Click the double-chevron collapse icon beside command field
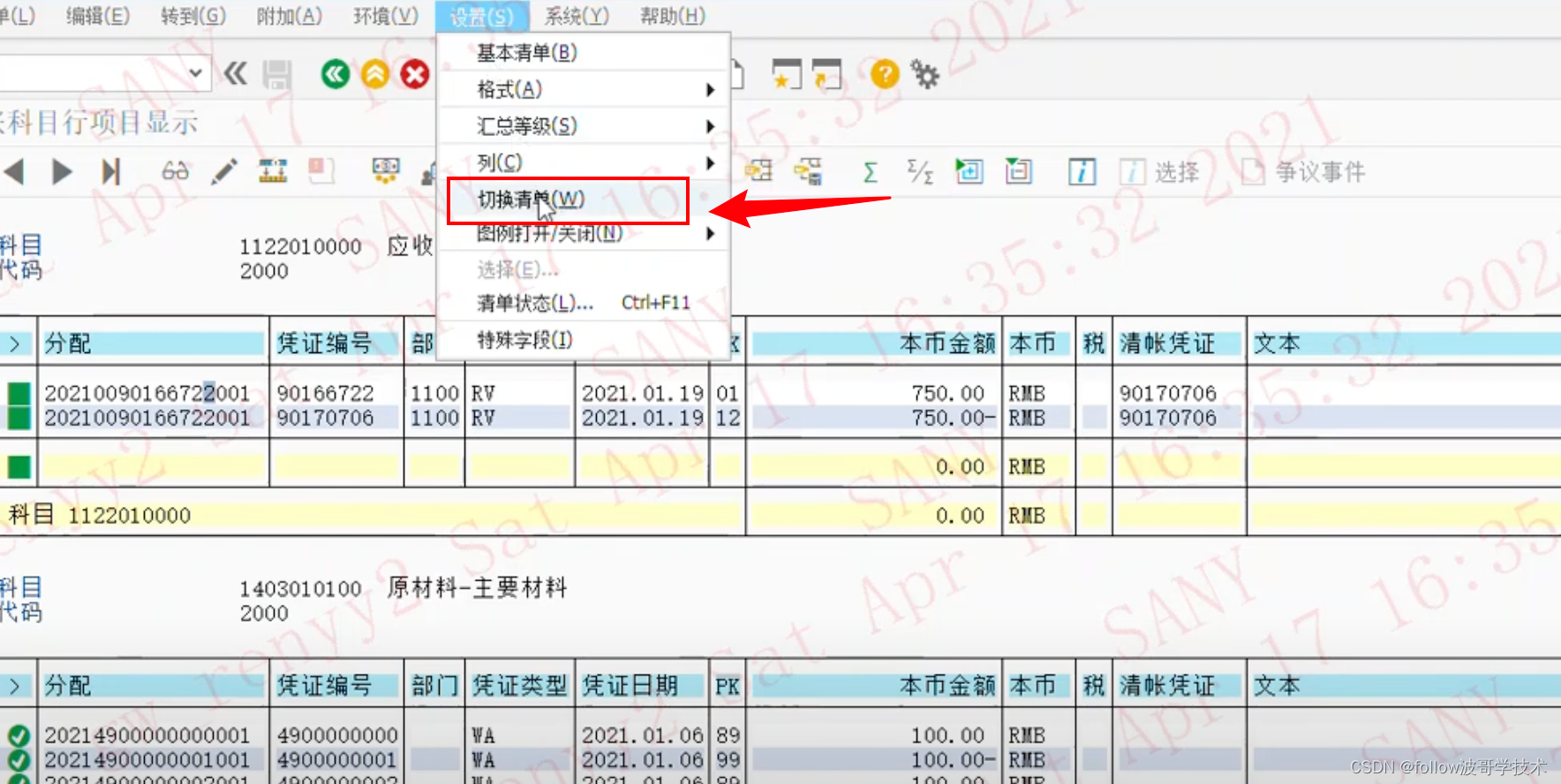Viewport: 1561px width, 784px height. click(x=235, y=73)
